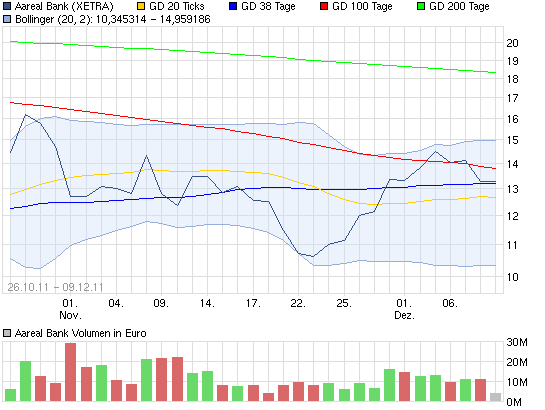Screen dimensions: 545x410
Task: Click the '09.' x-axis date label
Action: [x=161, y=303]
